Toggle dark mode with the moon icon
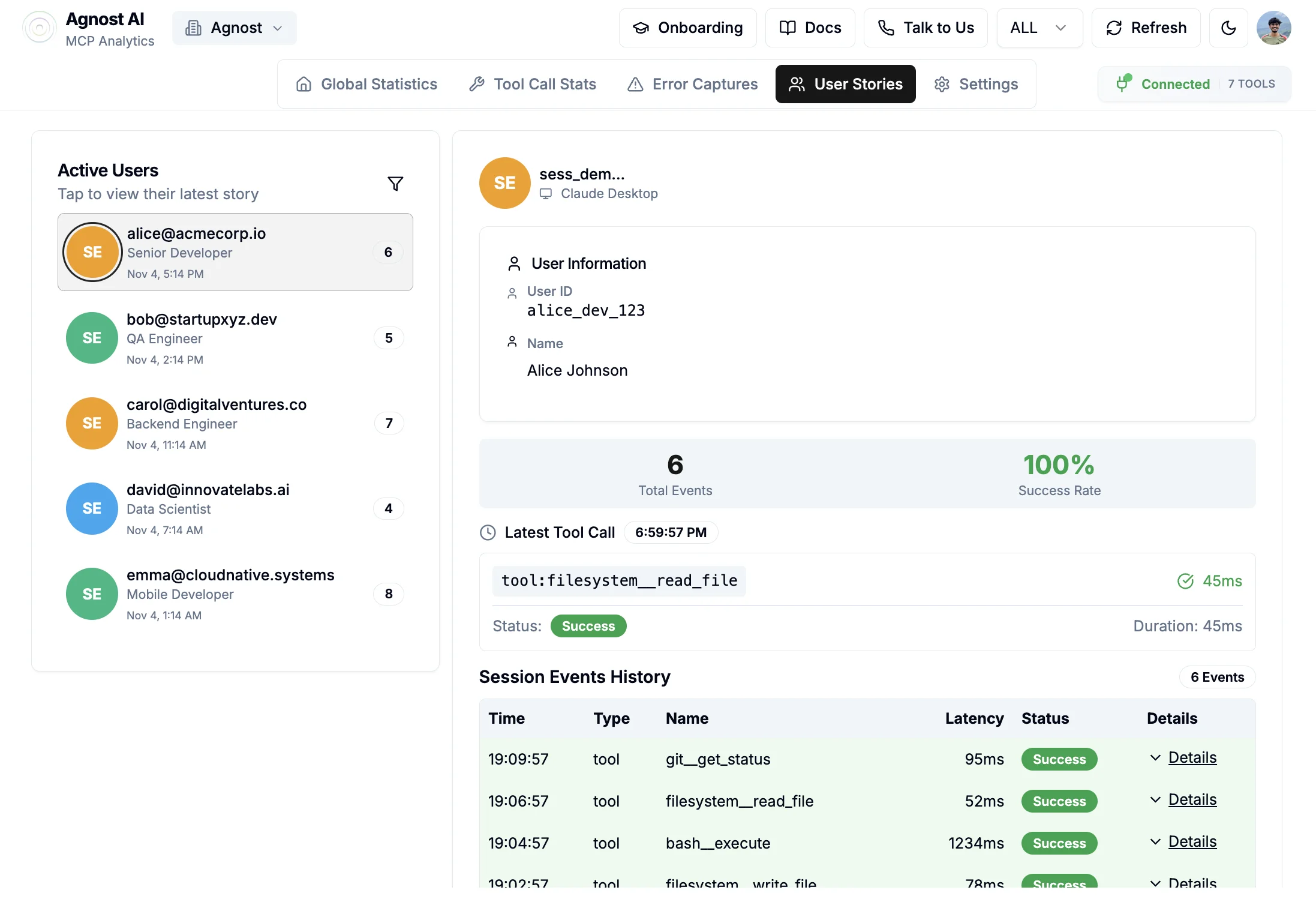The height and width of the screenshot is (905, 1316). click(1229, 28)
